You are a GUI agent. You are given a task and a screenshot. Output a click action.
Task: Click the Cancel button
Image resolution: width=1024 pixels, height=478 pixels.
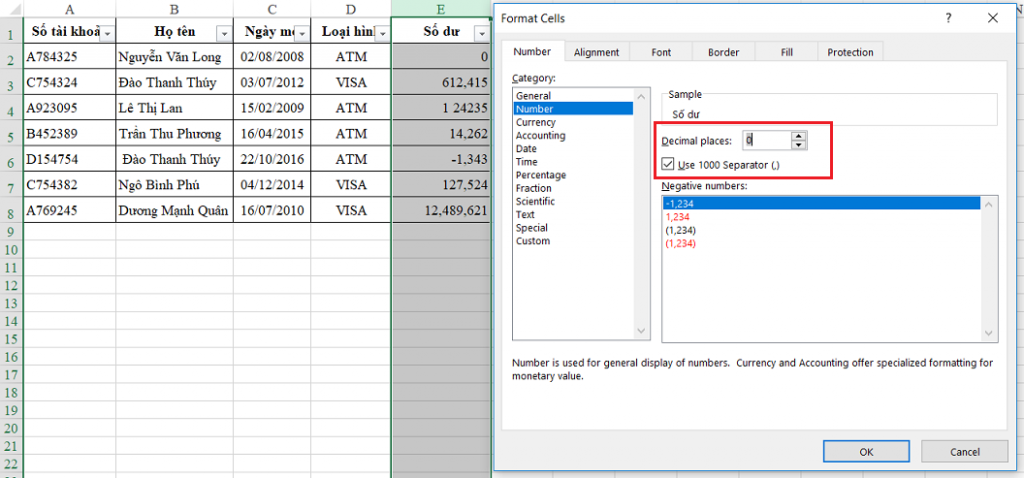(964, 451)
